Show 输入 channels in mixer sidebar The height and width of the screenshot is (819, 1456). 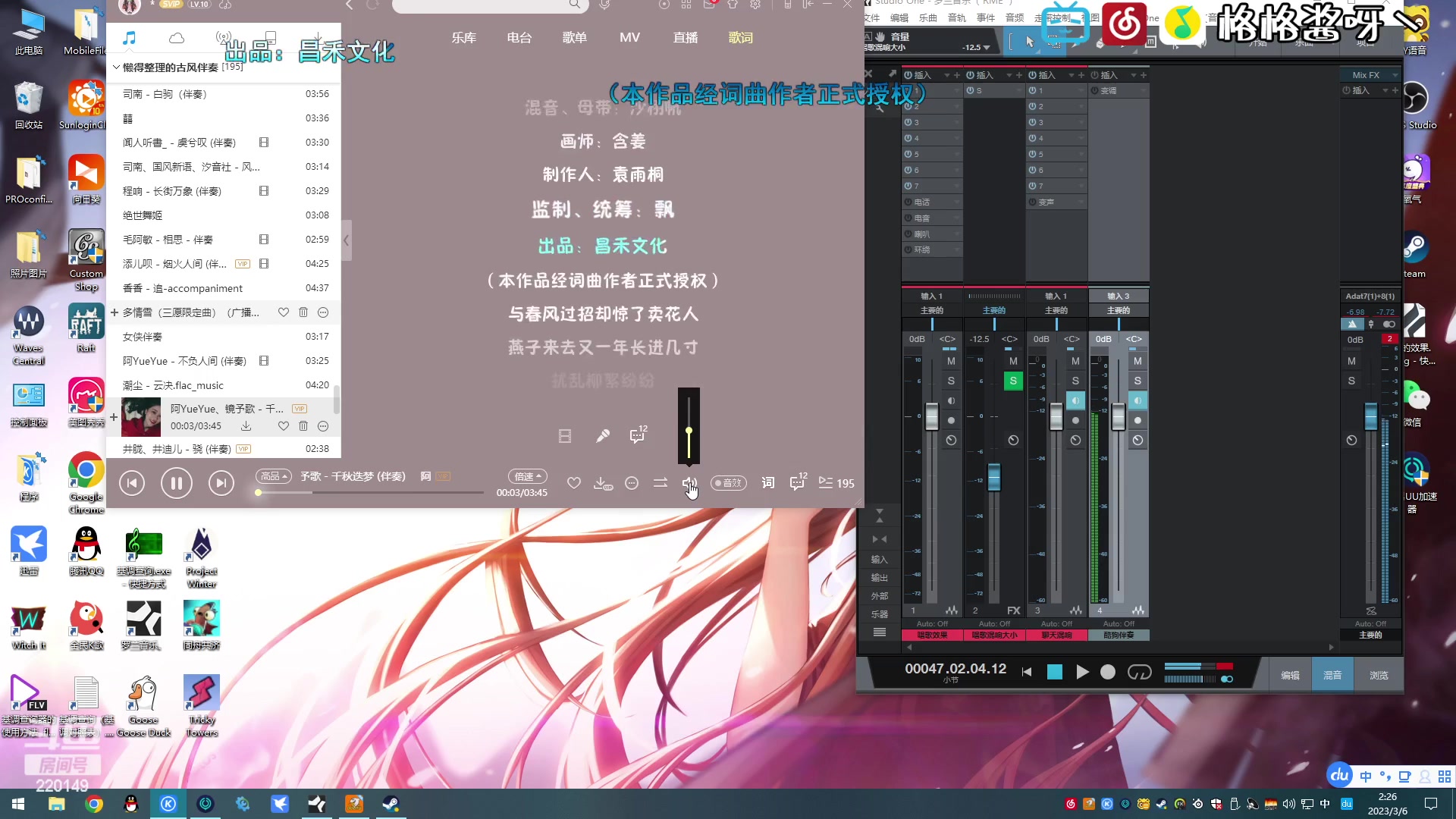[879, 560]
